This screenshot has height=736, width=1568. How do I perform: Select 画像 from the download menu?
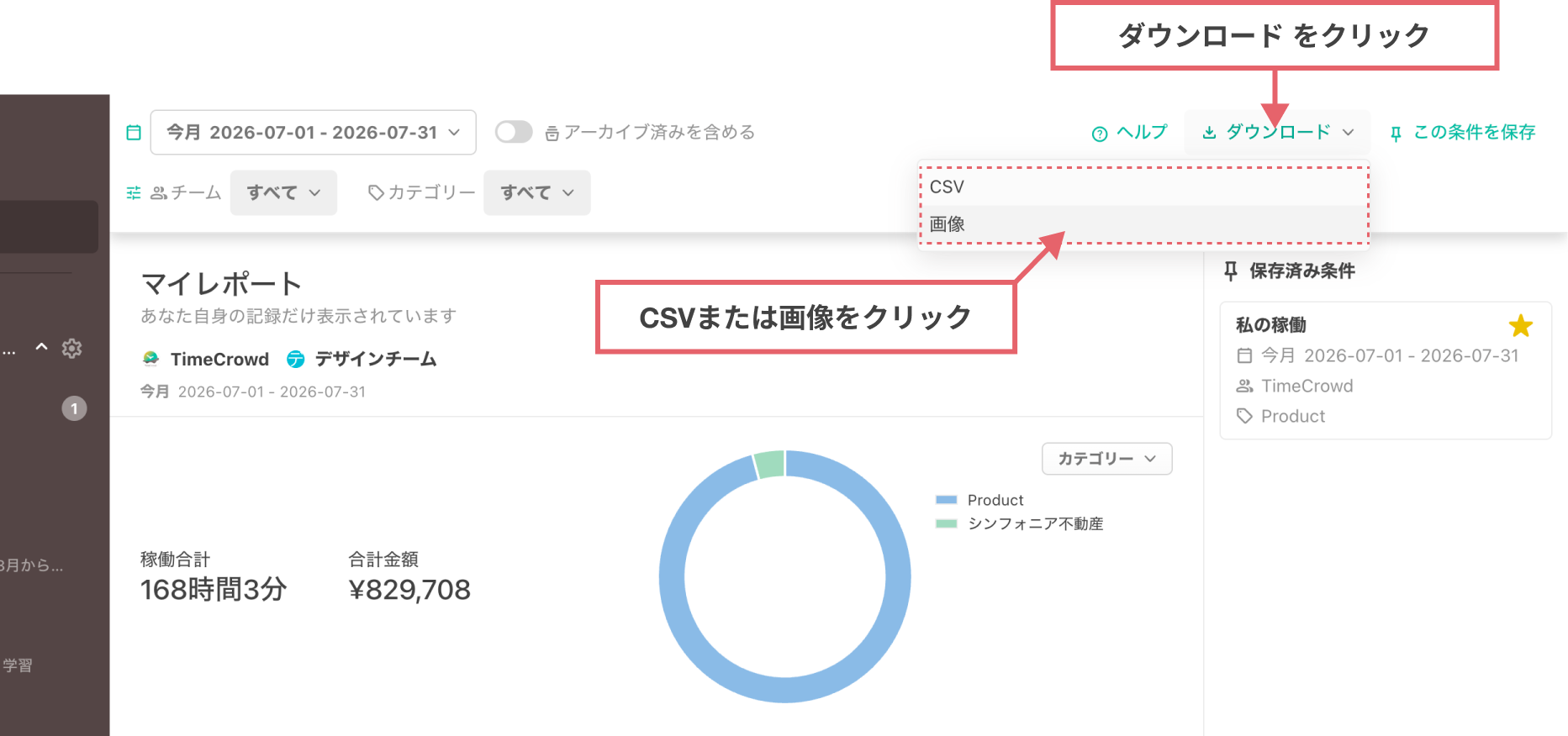click(x=1143, y=224)
